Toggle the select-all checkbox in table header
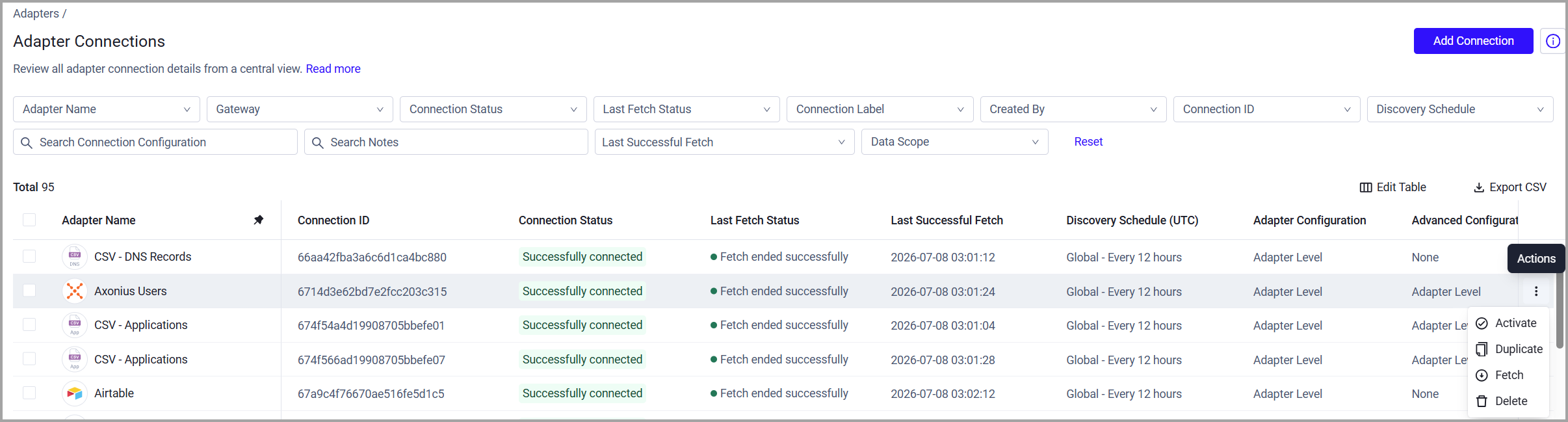 tap(29, 220)
